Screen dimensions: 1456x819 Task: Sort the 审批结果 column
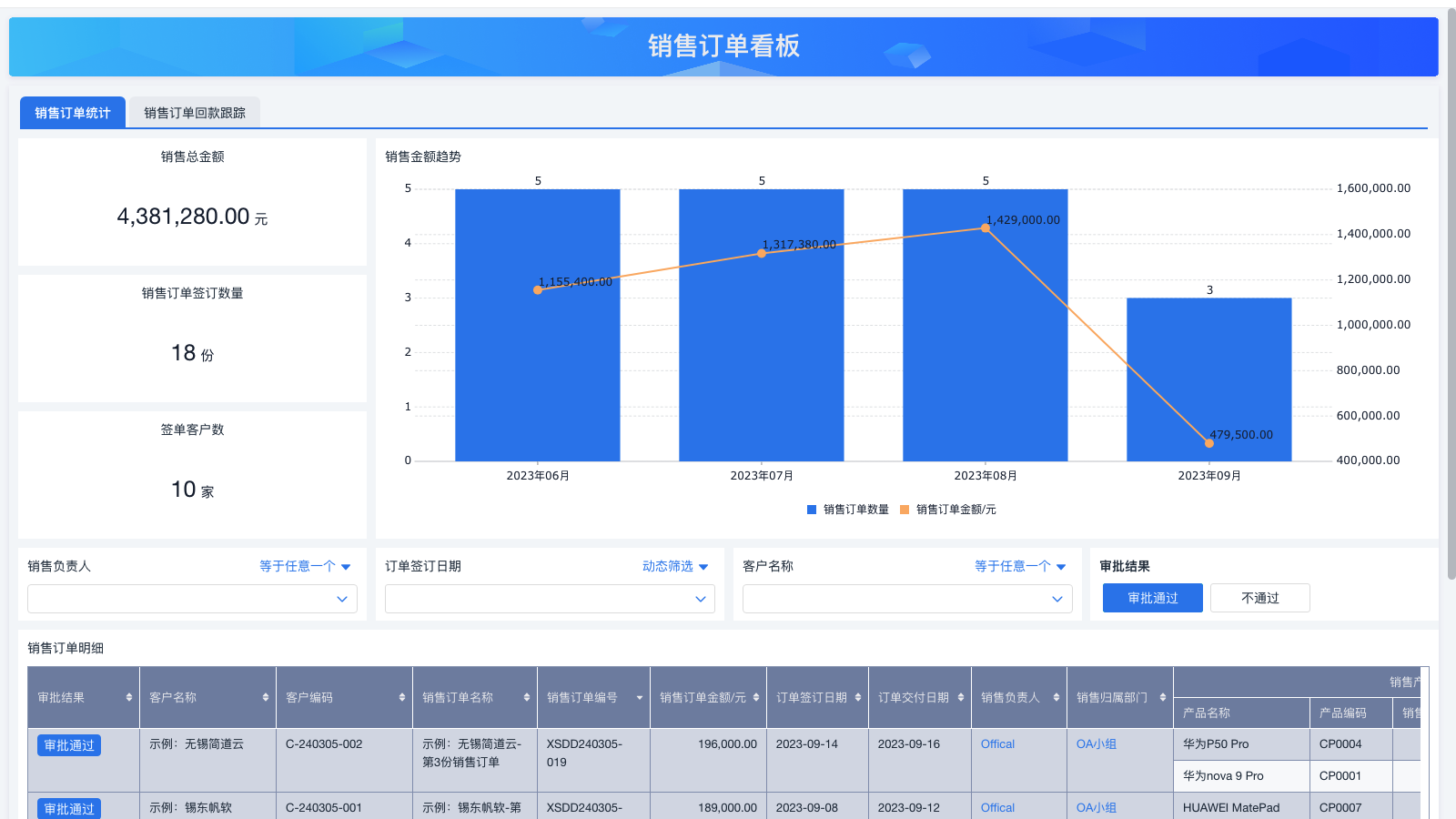[x=127, y=697]
